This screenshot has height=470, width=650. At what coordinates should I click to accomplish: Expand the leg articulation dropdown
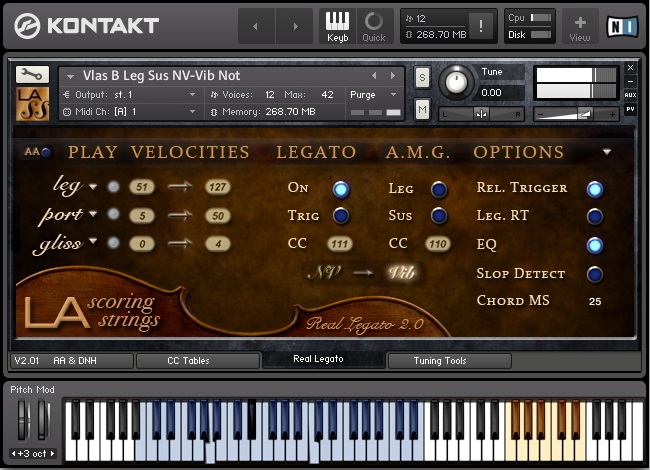pos(93,187)
